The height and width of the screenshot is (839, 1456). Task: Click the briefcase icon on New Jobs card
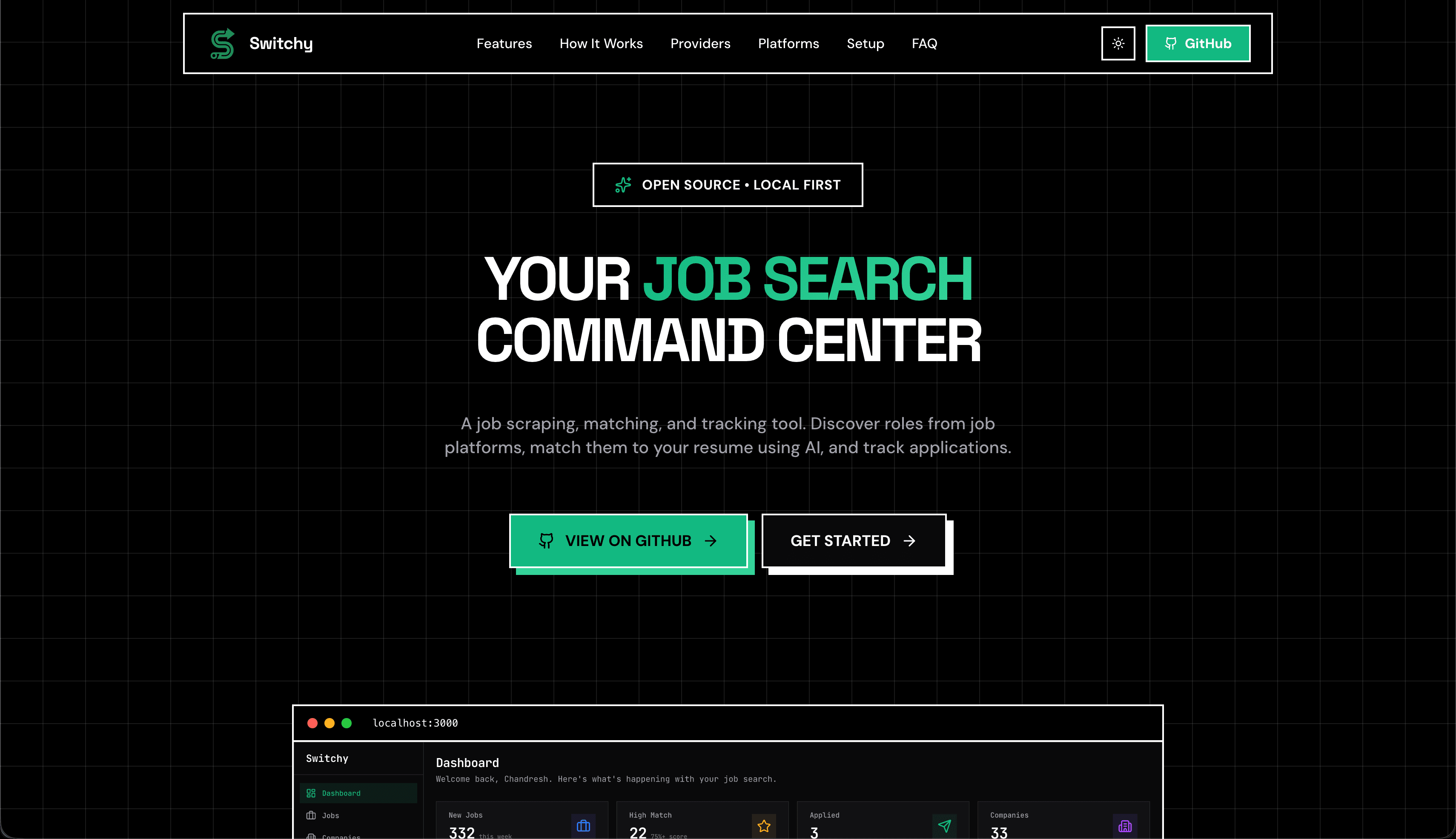pos(583,826)
